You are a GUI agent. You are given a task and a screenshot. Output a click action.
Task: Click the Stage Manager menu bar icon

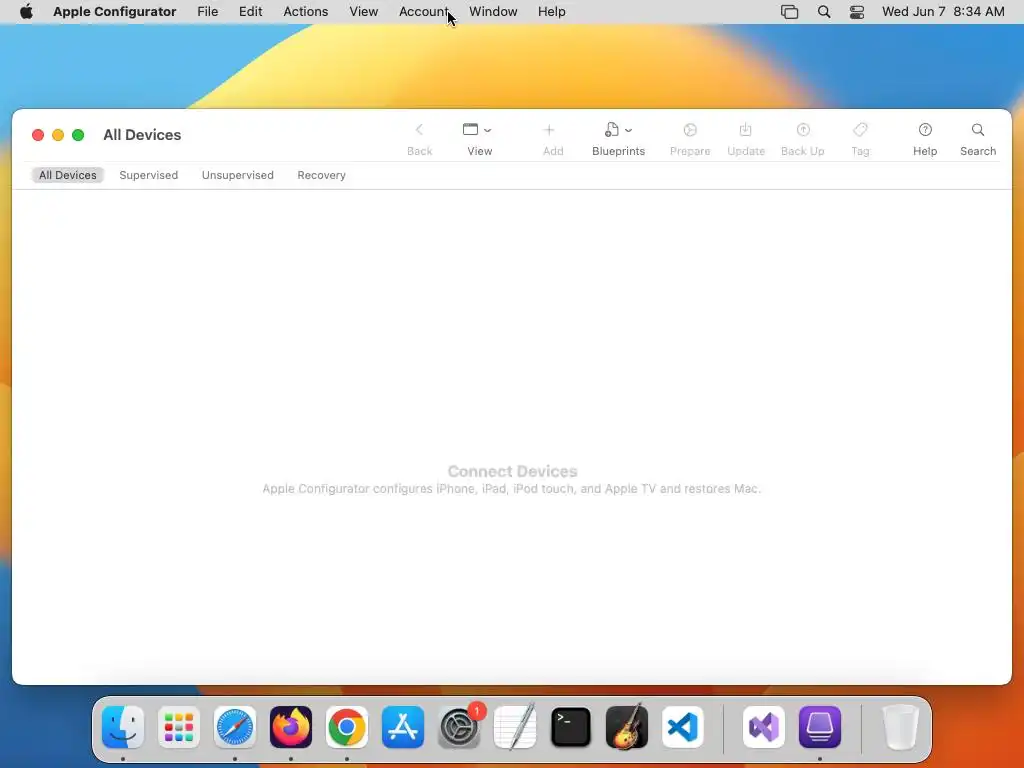pos(790,12)
